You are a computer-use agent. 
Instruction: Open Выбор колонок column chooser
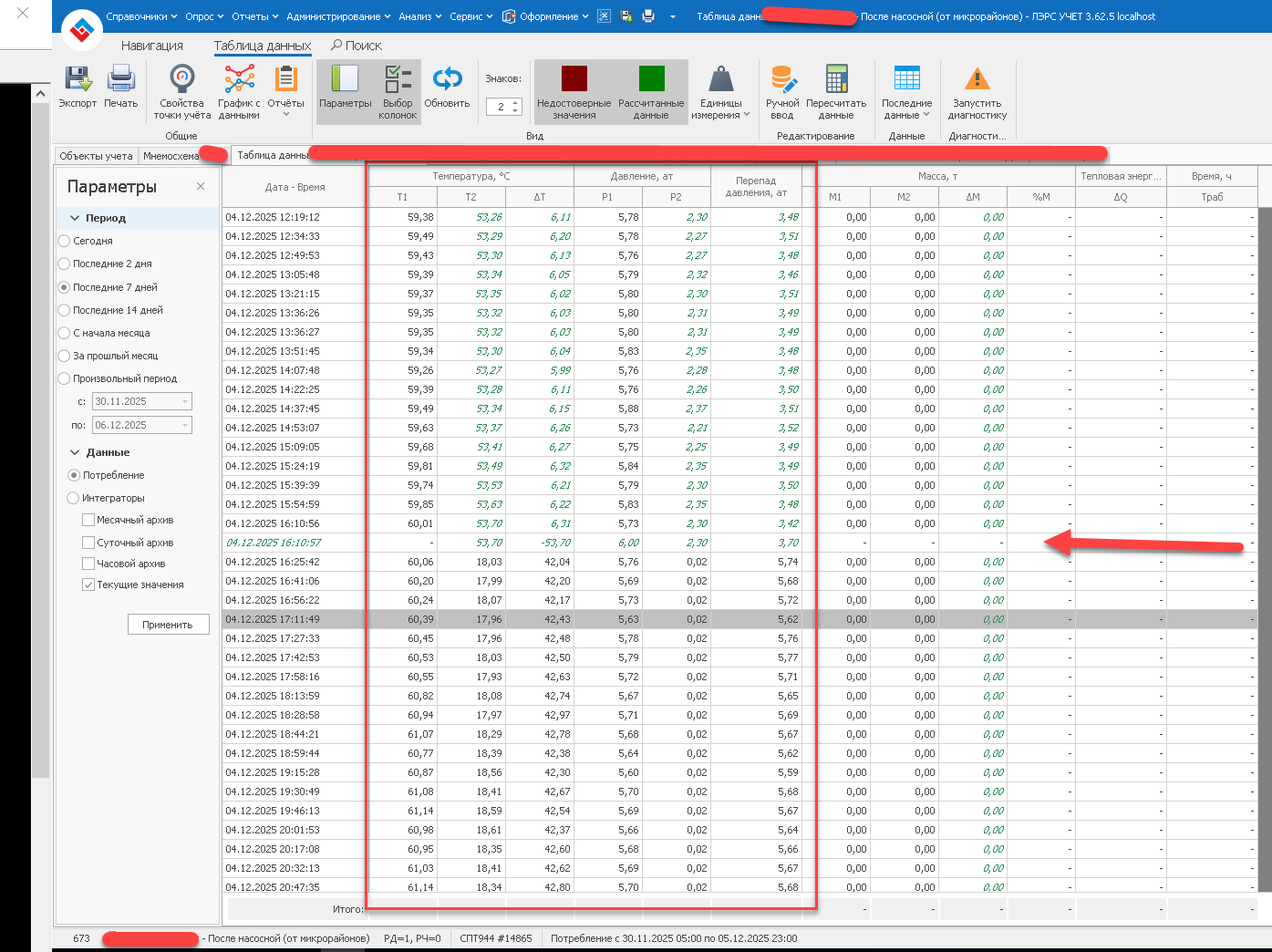398,80
